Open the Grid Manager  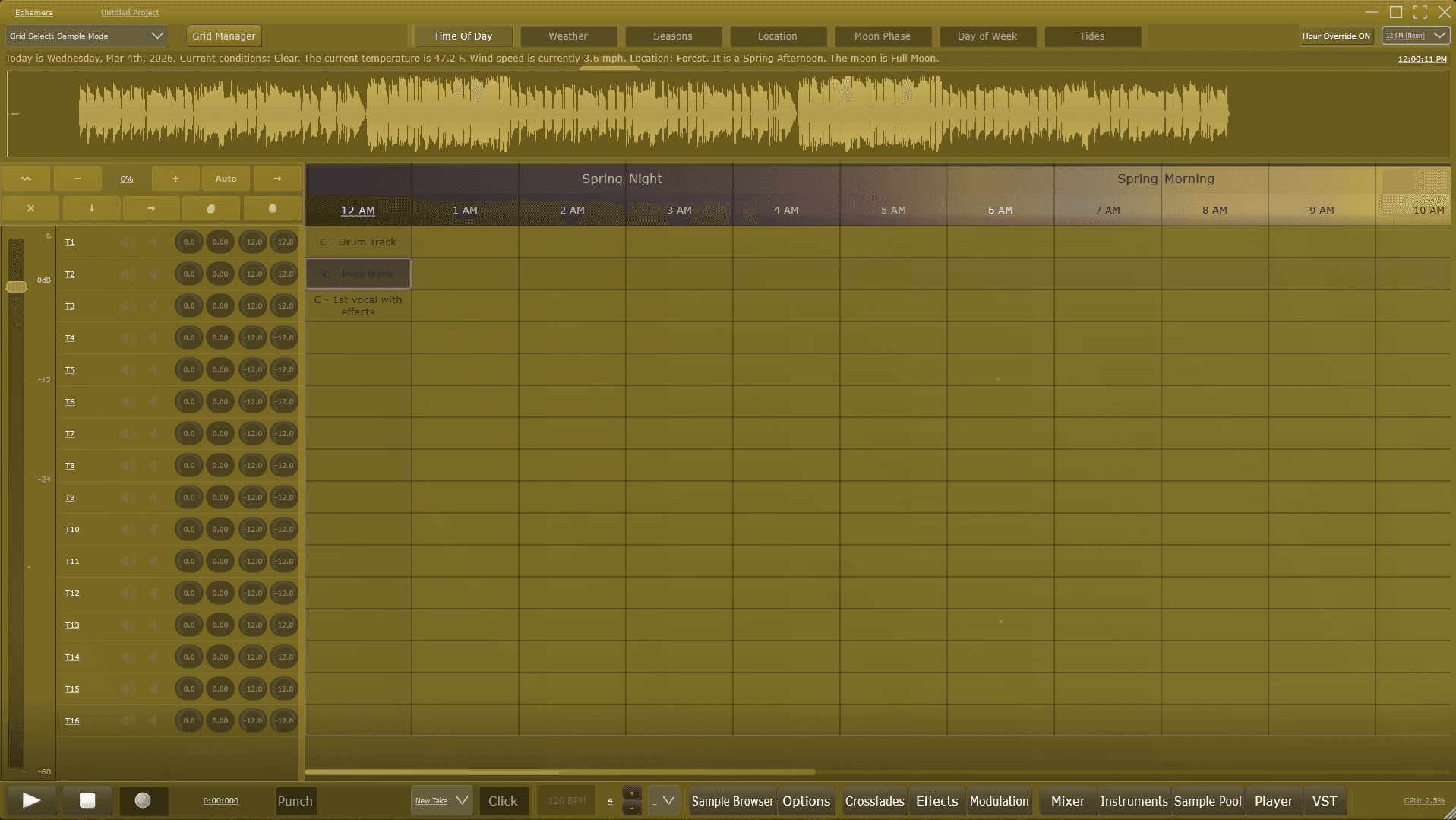223,36
